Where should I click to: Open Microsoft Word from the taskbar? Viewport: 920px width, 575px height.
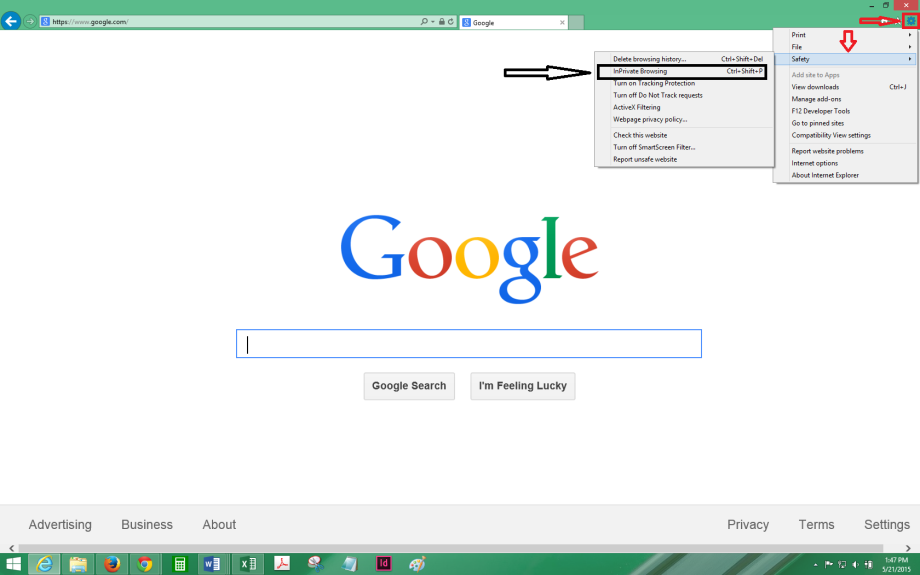pyautogui.click(x=212, y=564)
